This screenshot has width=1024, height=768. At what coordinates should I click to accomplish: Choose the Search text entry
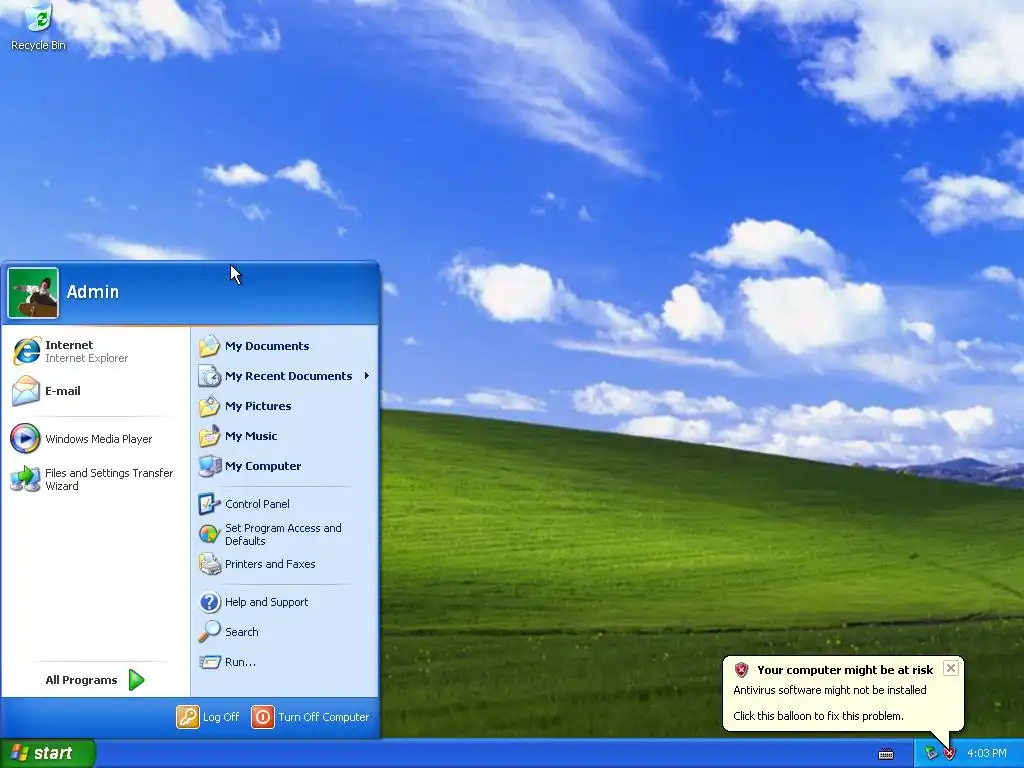(242, 632)
